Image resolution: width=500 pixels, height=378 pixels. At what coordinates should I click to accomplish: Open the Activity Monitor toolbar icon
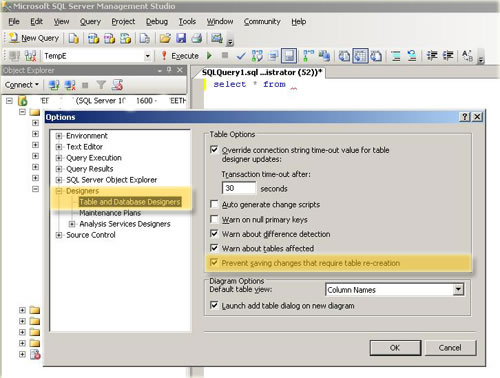point(217,38)
